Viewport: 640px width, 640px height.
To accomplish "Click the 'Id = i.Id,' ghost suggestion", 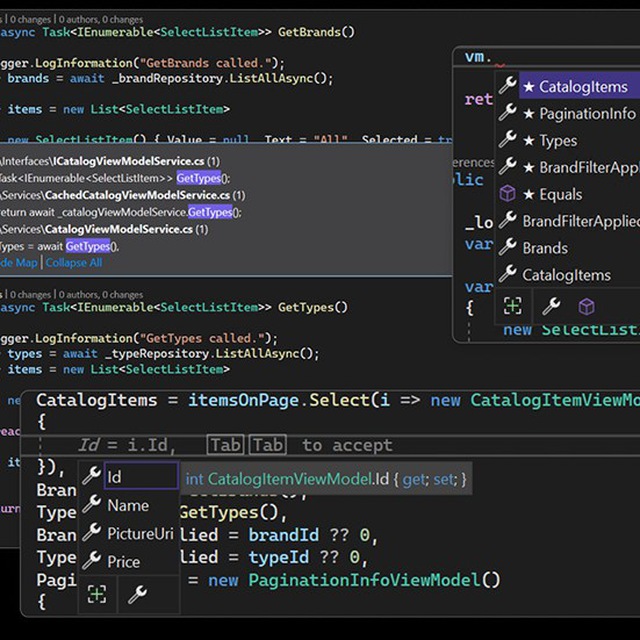I will tap(127, 445).
